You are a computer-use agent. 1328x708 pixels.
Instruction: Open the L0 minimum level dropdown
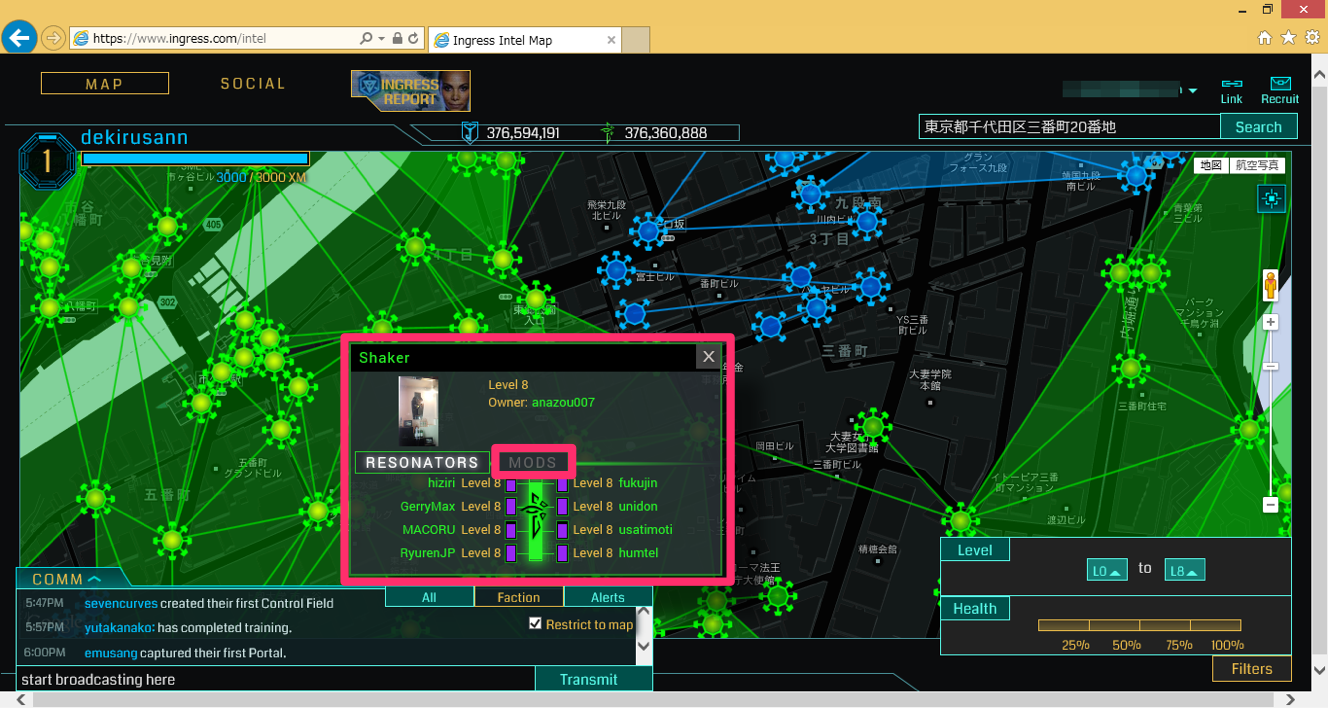pos(1107,570)
